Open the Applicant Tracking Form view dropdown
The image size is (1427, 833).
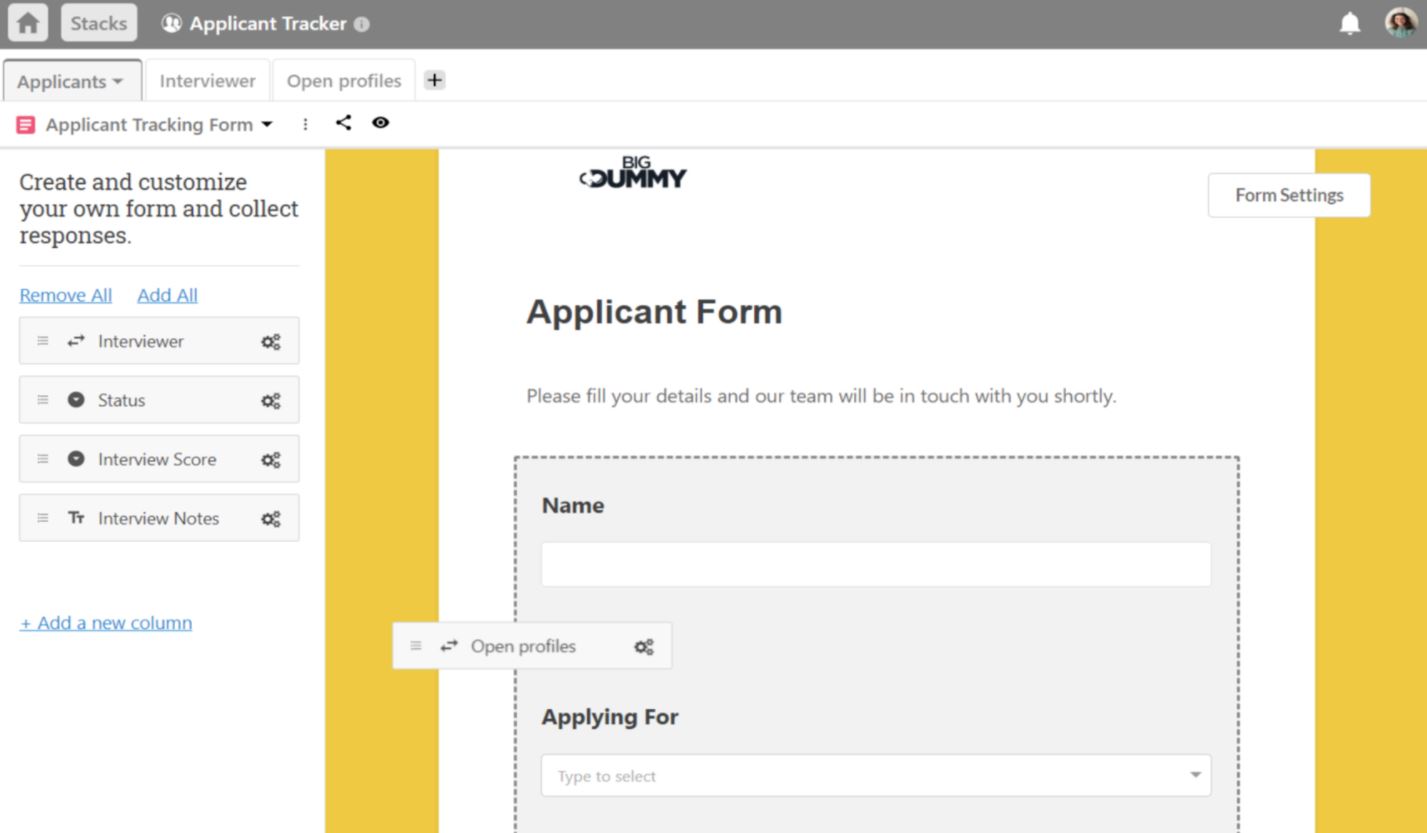click(x=266, y=125)
